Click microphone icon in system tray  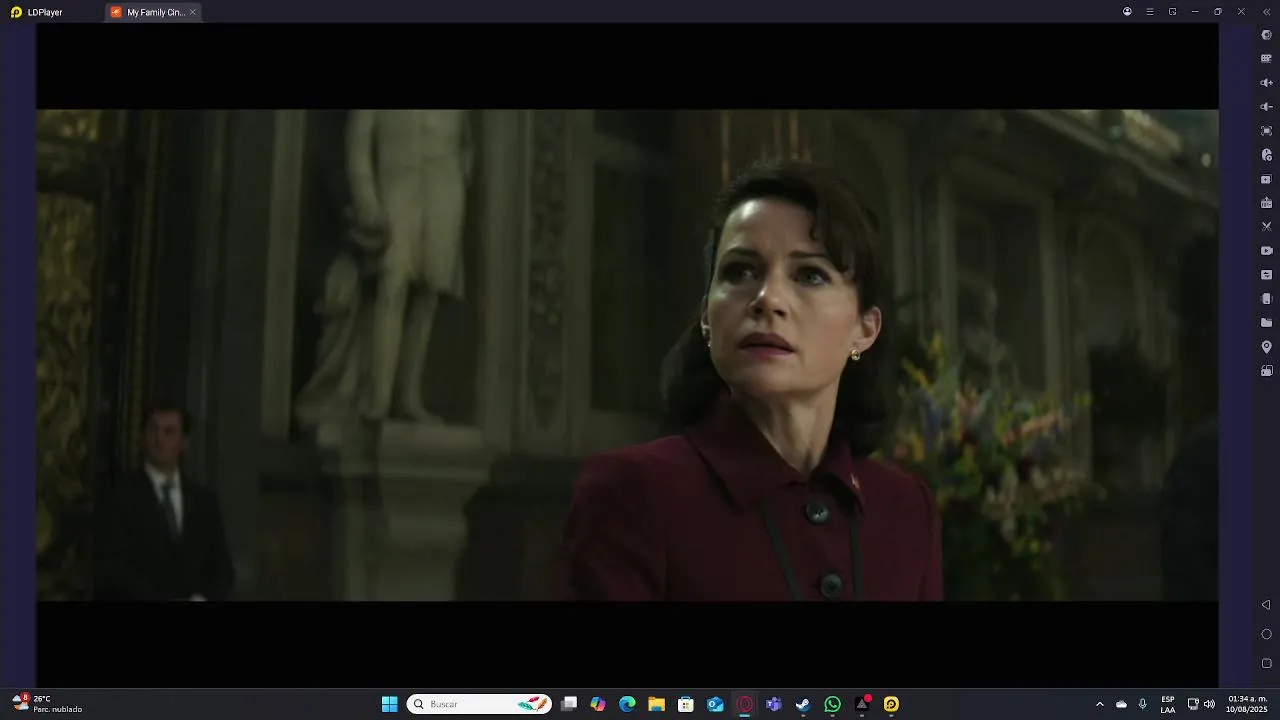pos(1143,704)
